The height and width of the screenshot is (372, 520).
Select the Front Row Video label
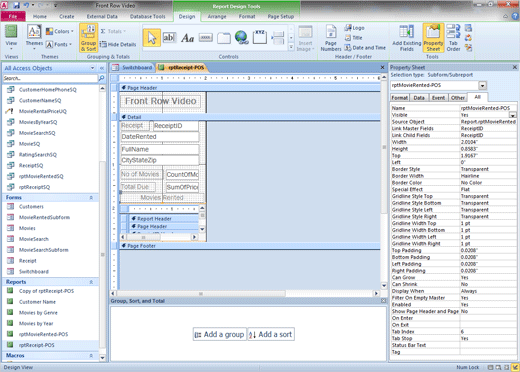click(x=161, y=101)
